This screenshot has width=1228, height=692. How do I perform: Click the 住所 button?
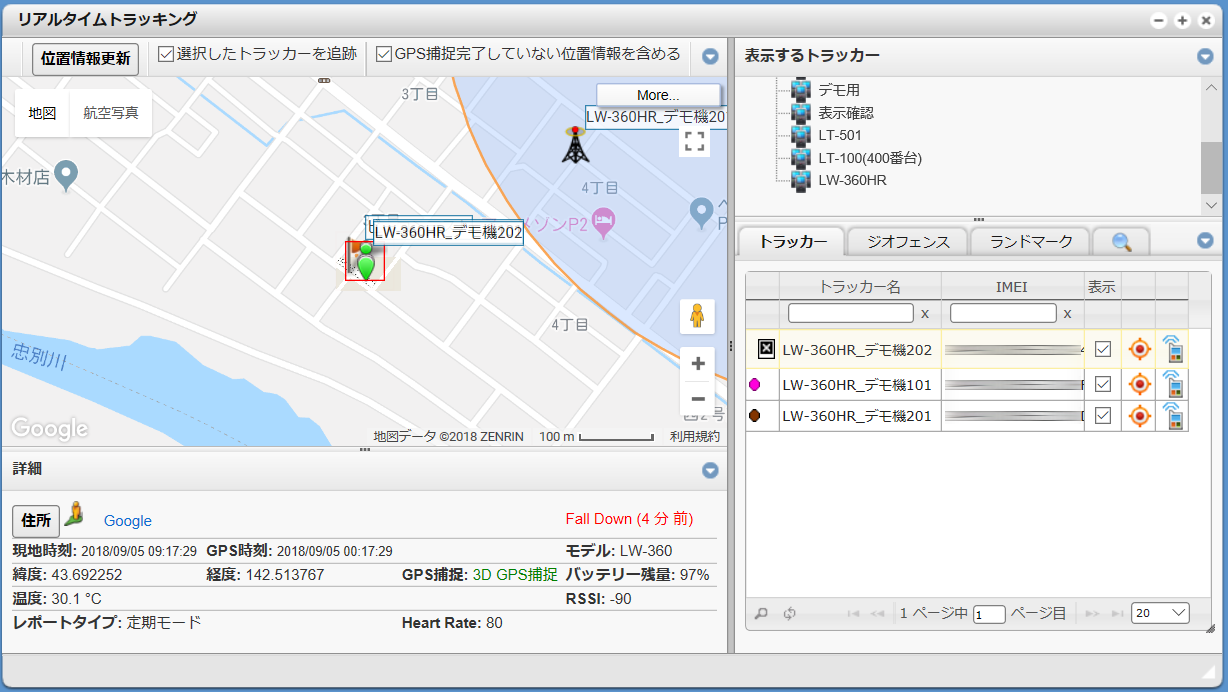[x=36, y=521]
